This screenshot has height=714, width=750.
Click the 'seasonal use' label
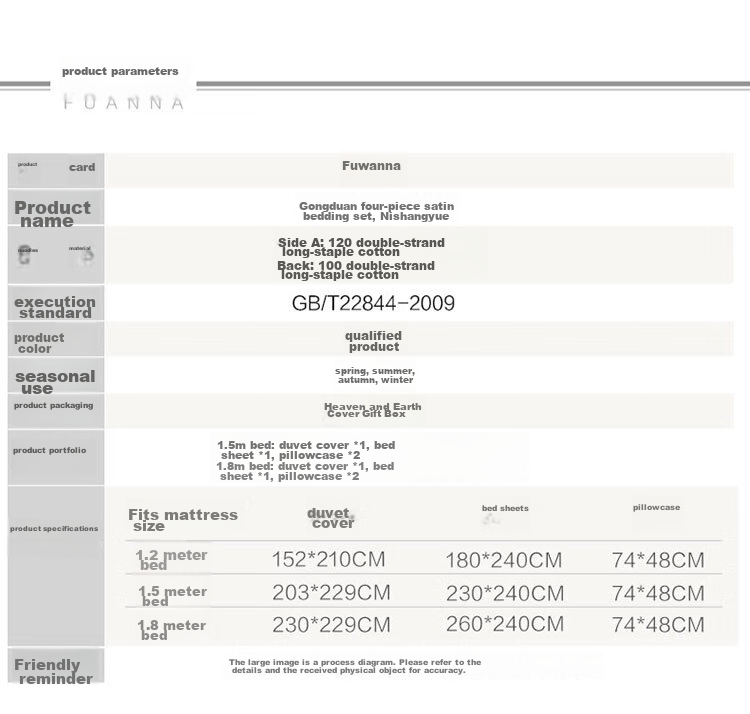coord(55,382)
